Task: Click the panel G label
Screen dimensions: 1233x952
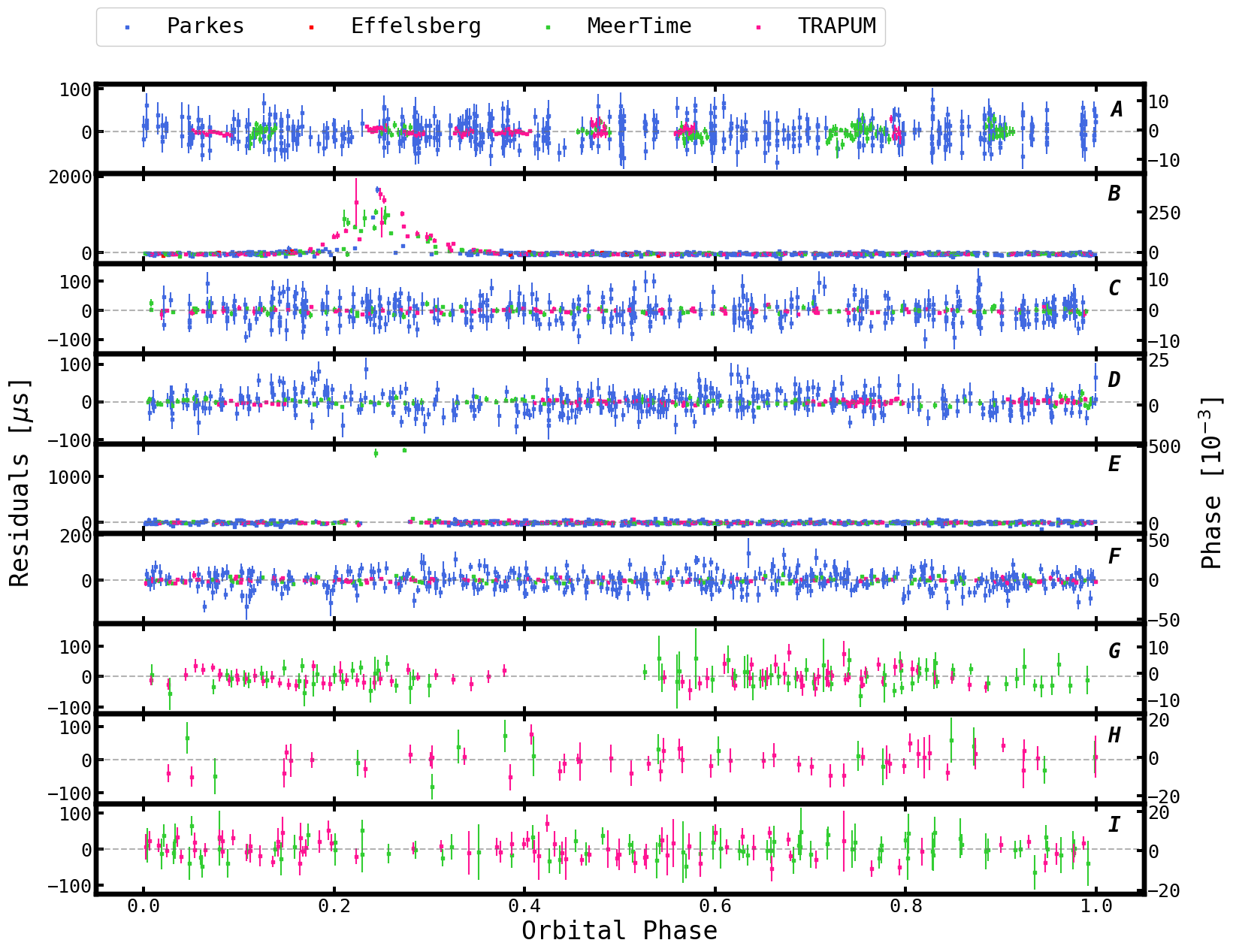Action: tap(1114, 651)
